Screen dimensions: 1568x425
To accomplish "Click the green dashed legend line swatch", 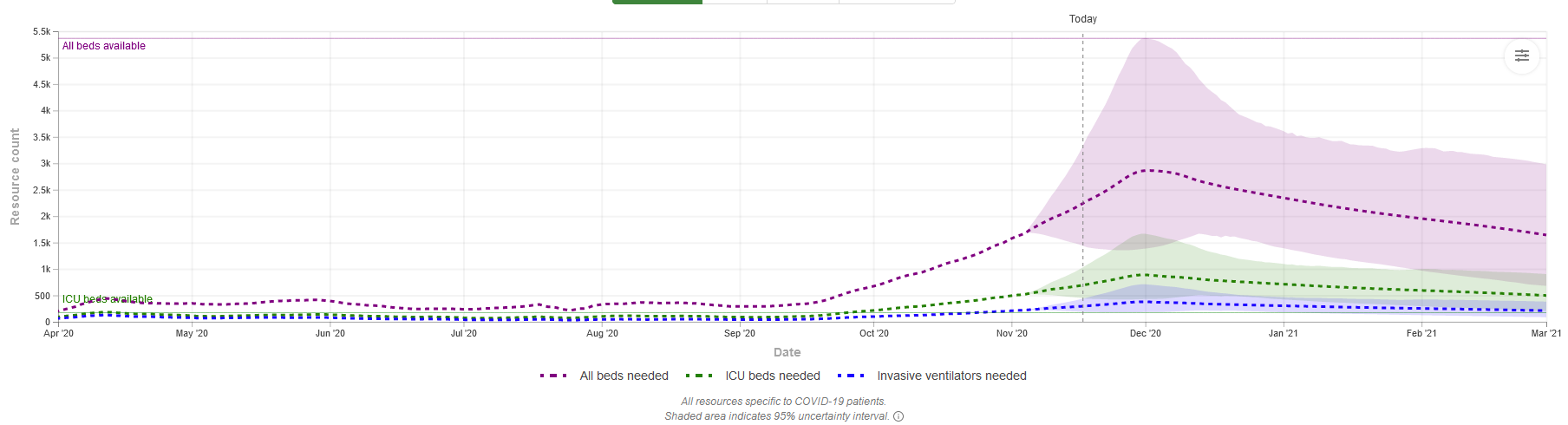I will (699, 376).
